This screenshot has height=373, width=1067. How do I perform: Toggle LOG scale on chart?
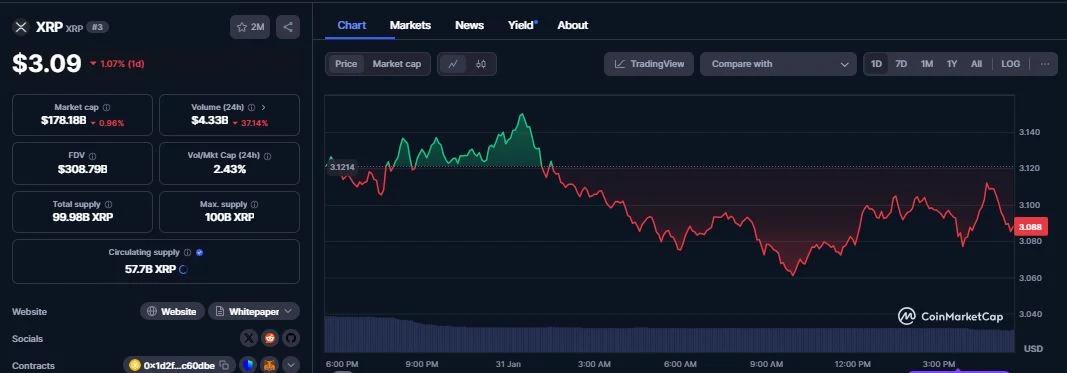1011,64
